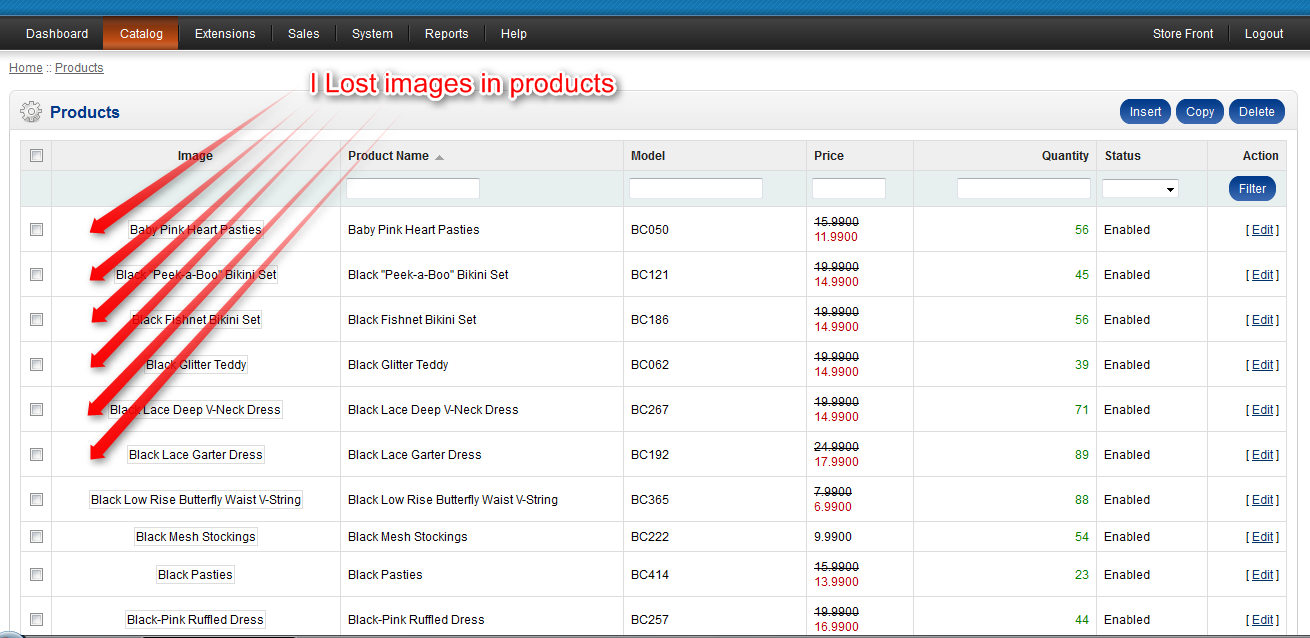Click the Product Name sort arrow
Viewport: 1310px width, 638px height.
click(440, 157)
